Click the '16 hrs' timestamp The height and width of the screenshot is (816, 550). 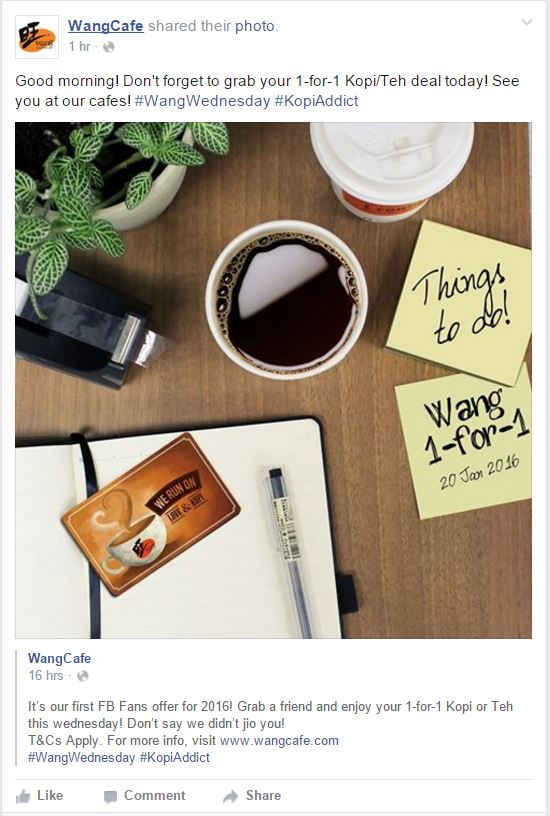[x=46, y=675]
